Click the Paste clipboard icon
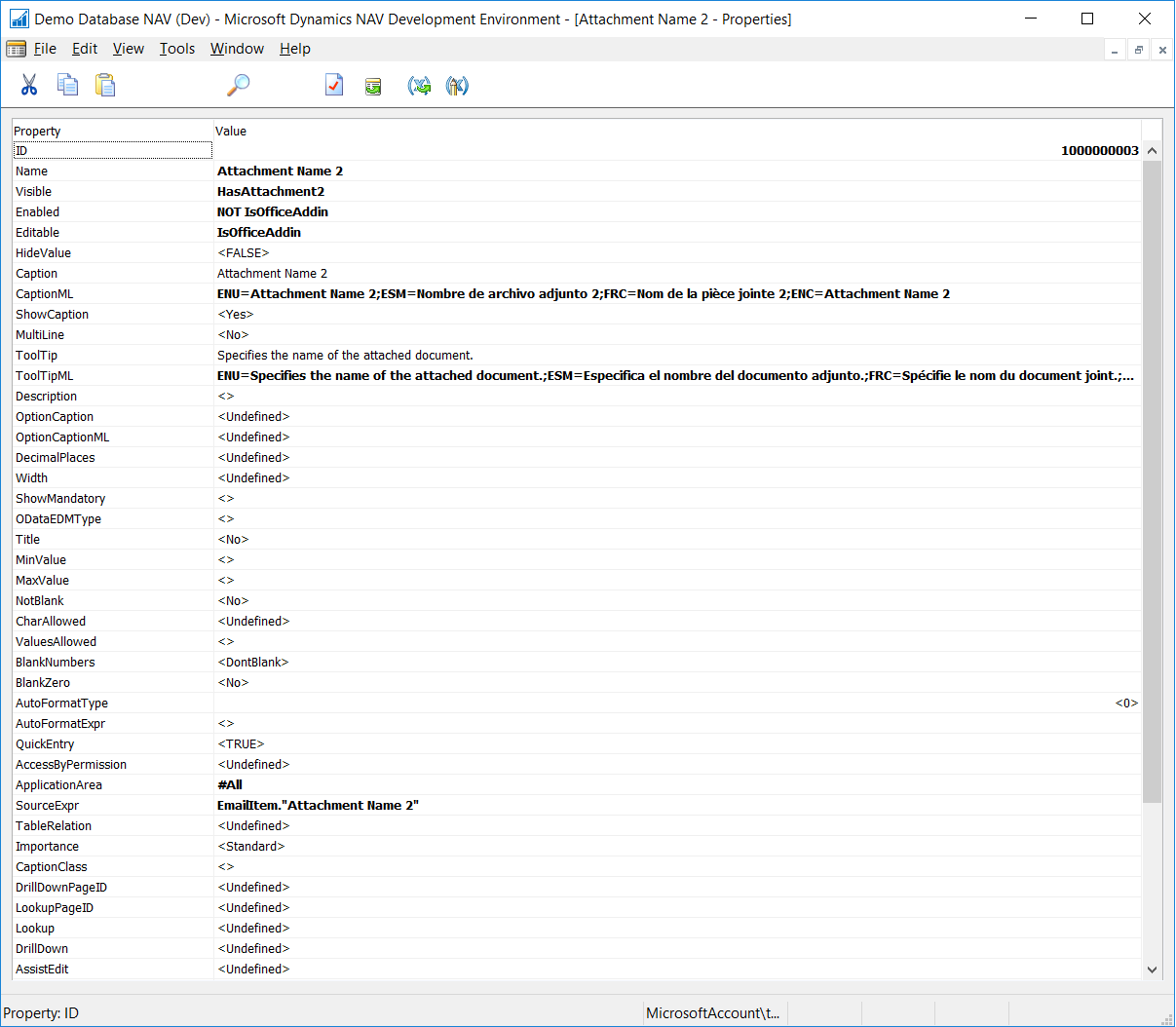1176x1027 pixels. pos(105,86)
